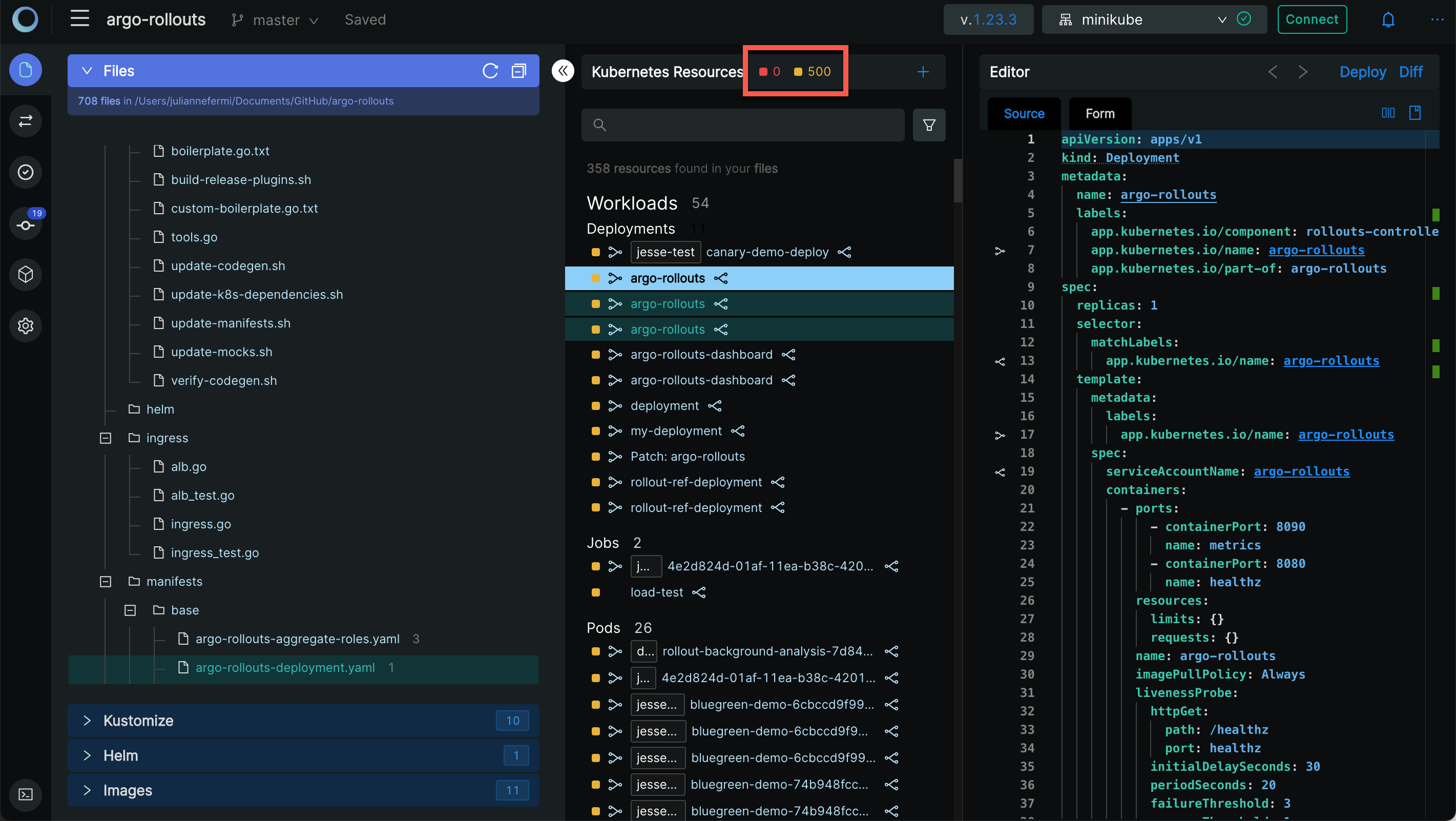Select the argo-rollouts-aggregate-roles.yaml file
Screen dimensions: 1456x821
click(x=297, y=638)
